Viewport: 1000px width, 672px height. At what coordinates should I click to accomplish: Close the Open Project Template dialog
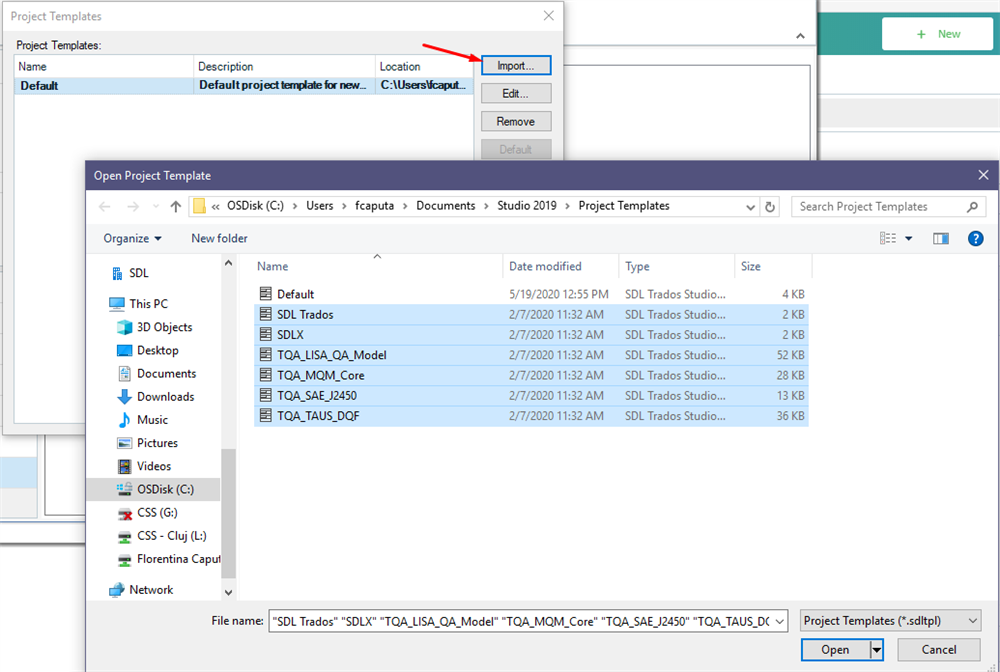point(983,175)
